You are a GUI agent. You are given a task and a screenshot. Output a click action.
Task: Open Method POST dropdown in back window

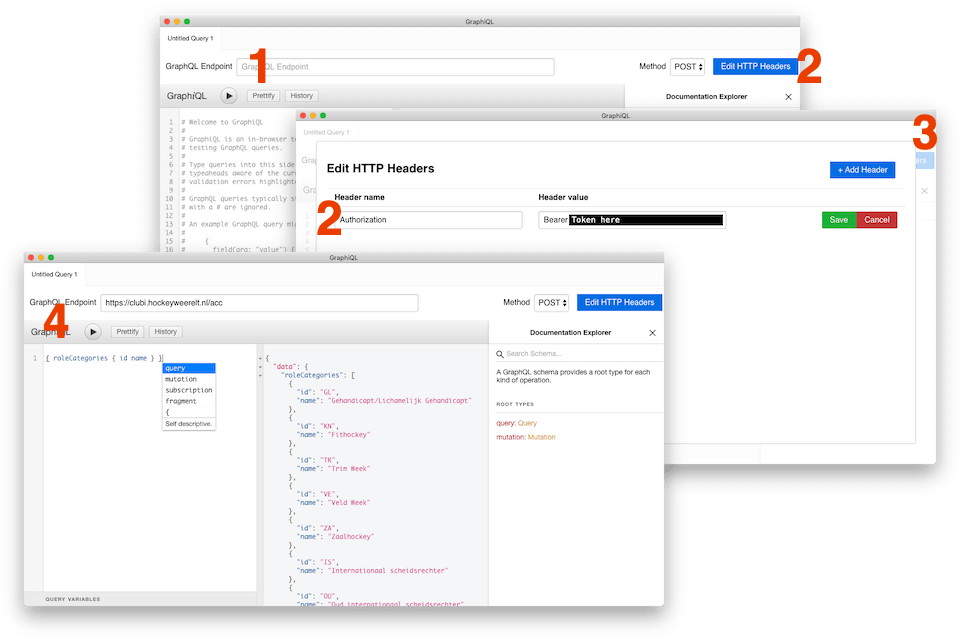688,67
